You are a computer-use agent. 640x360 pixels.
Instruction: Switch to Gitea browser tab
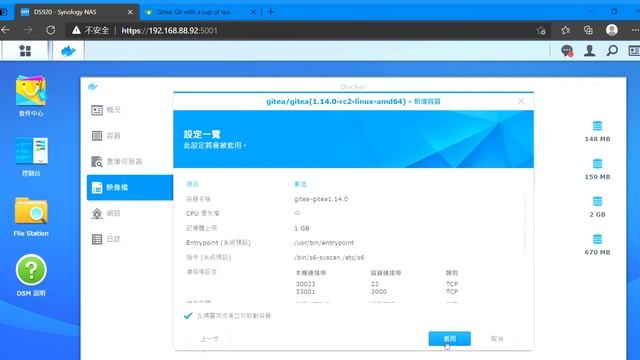[x=193, y=12]
